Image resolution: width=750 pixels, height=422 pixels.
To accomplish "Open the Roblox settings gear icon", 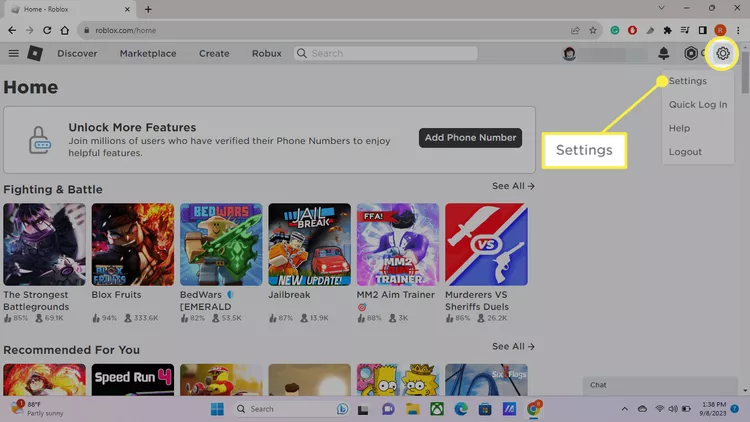I will tap(723, 54).
